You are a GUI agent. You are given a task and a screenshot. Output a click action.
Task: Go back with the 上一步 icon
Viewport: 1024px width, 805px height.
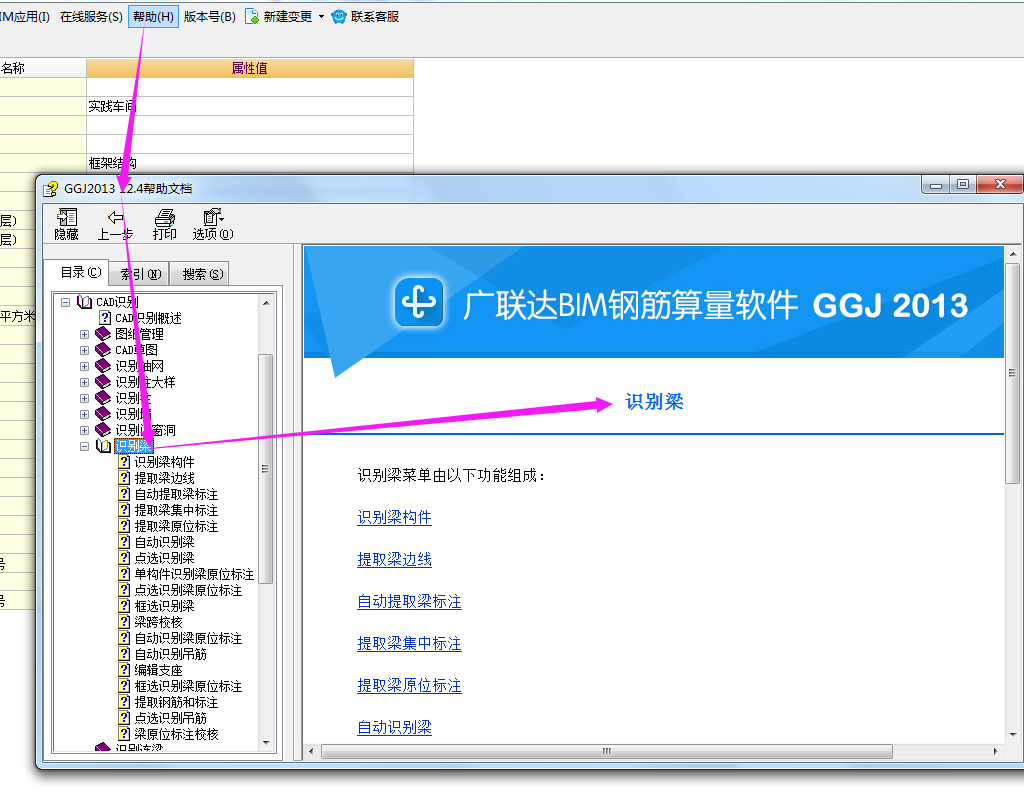coord(116,217)
